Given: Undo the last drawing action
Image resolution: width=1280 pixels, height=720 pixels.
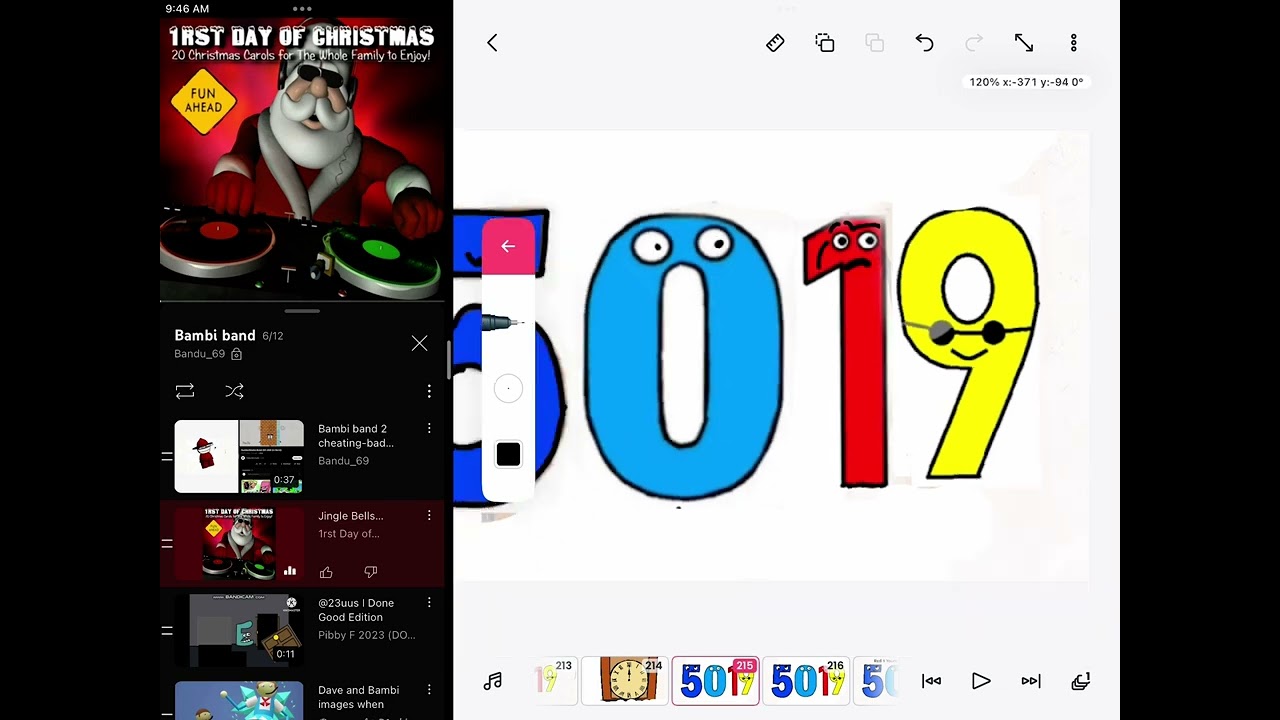Looking at the screenshot, I should click(924, 43).
